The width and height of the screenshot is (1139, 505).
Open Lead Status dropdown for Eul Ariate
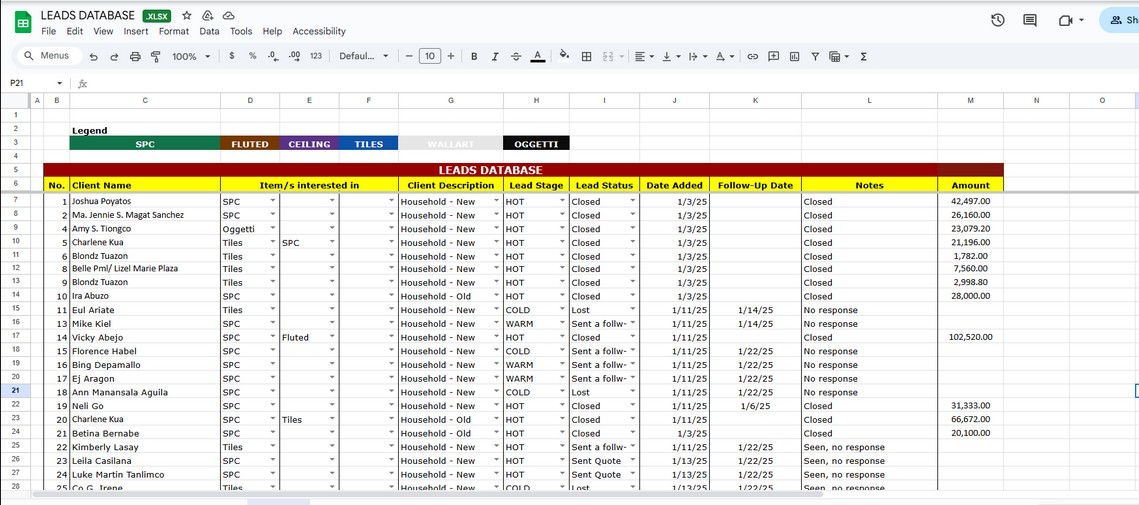coord(632,310)
